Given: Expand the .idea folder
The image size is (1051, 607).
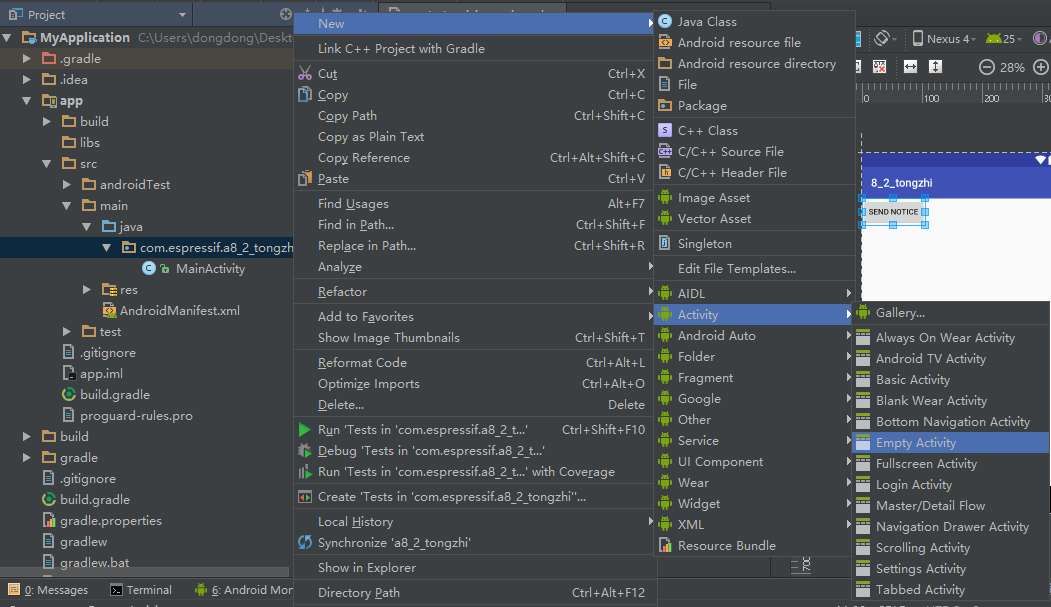Looking at the screenshot, I should (27, 80).
